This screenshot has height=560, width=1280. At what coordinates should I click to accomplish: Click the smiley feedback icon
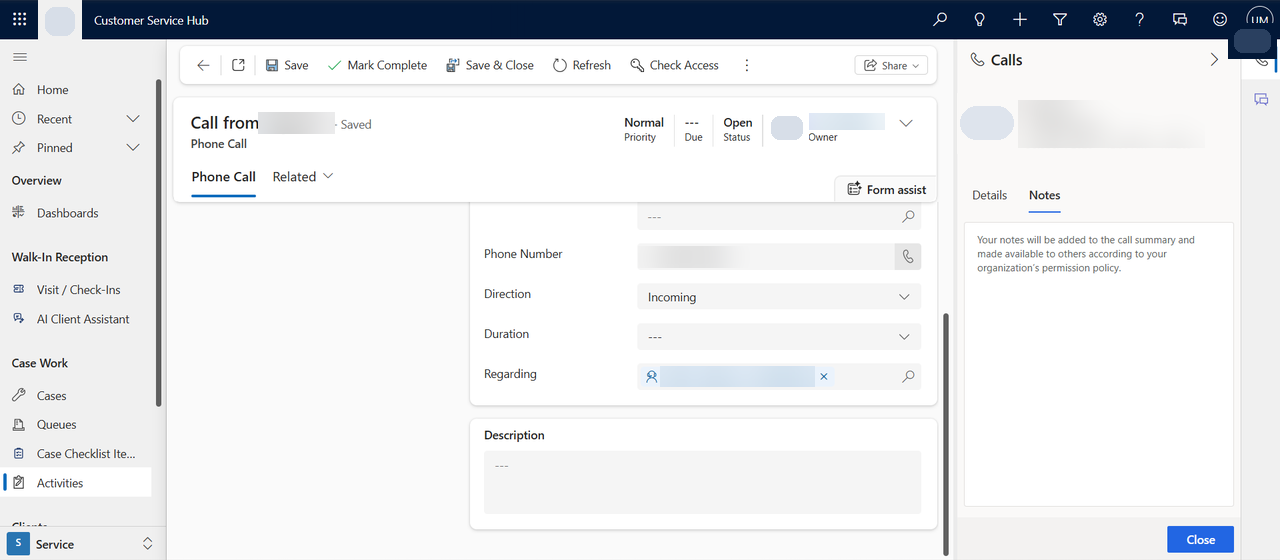tap(1220, 19)
